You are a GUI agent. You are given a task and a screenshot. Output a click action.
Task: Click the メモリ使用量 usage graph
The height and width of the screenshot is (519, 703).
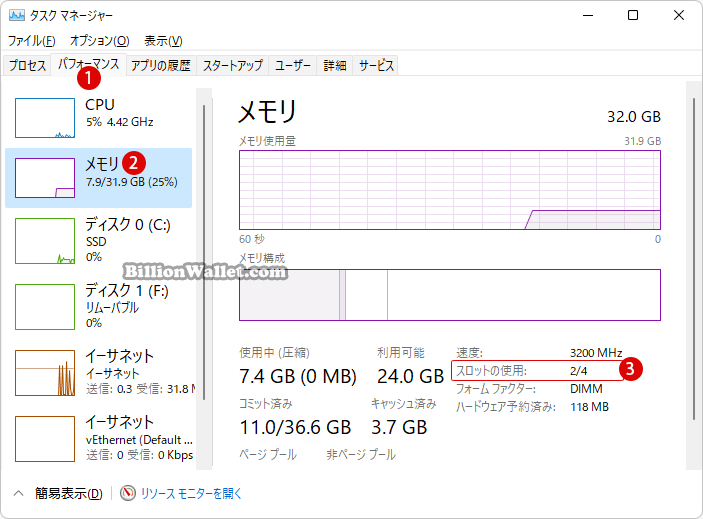coord(450,190)
